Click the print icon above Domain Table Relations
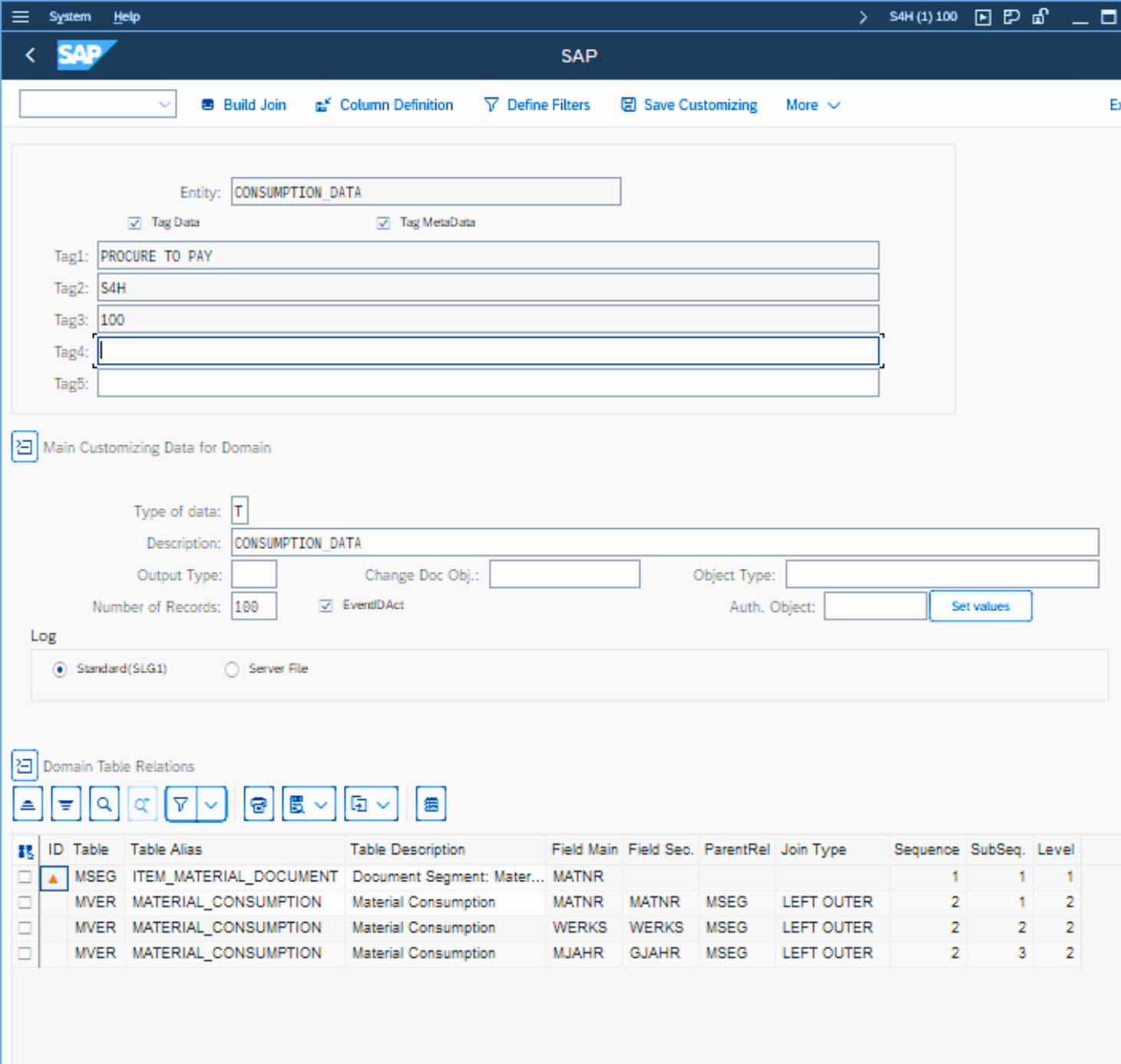 coord(259,805)
